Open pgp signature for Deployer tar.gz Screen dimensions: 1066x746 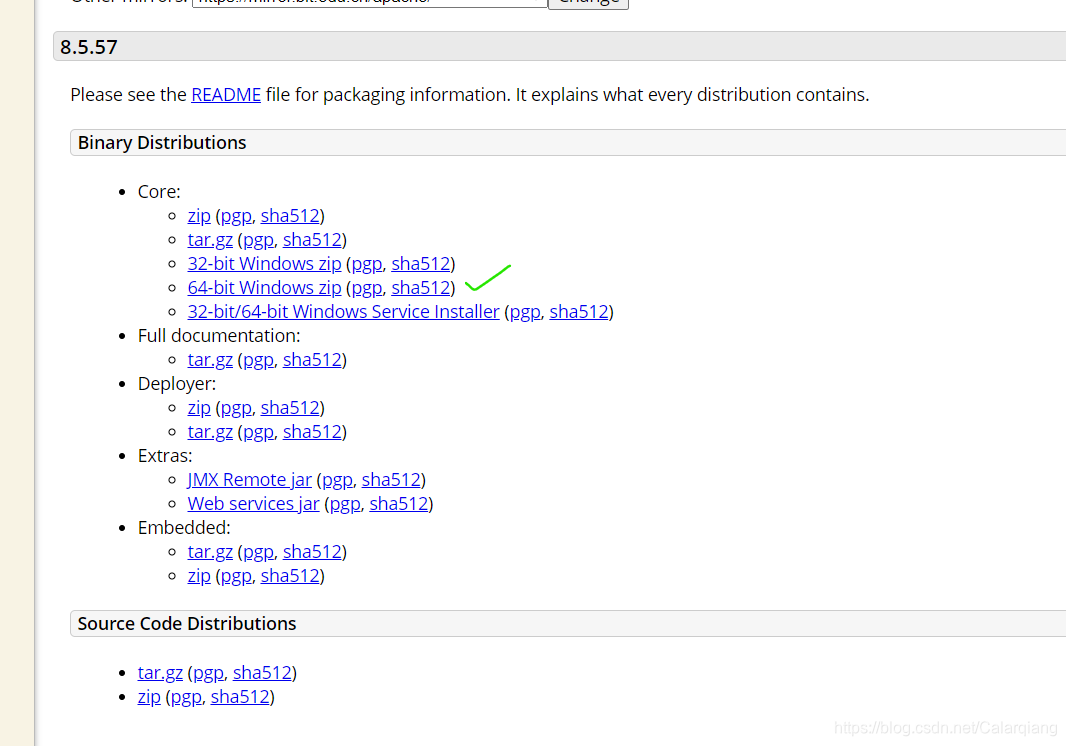coord(258,432)
